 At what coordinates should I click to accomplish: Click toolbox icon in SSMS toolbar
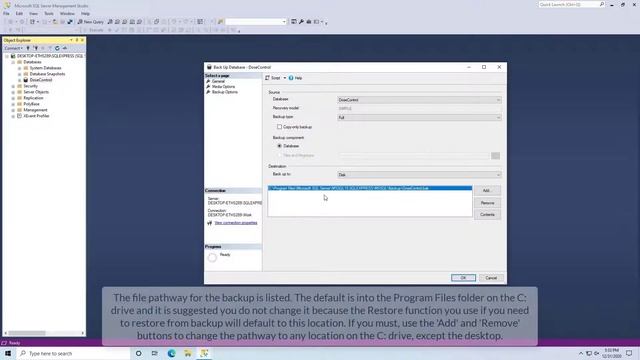(x=309, y=22)
